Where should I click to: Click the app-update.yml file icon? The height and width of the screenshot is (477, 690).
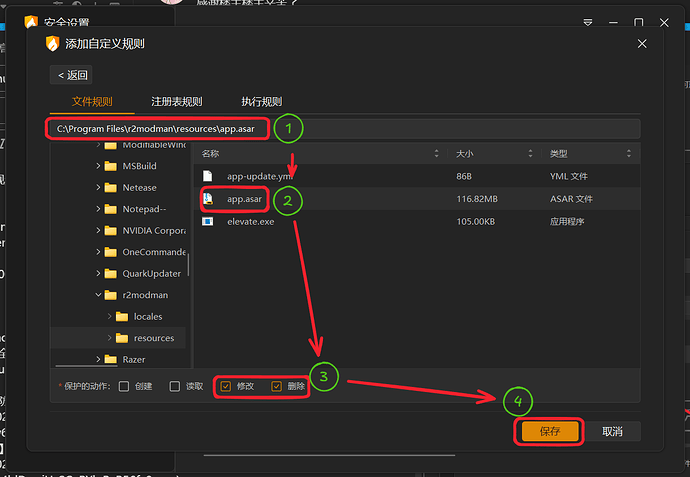tap(208, 176)
